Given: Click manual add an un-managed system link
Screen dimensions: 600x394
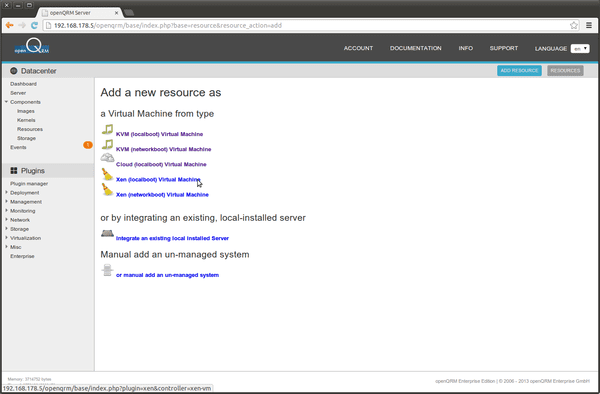Looking at the screenshot, I should pos(167,275).
